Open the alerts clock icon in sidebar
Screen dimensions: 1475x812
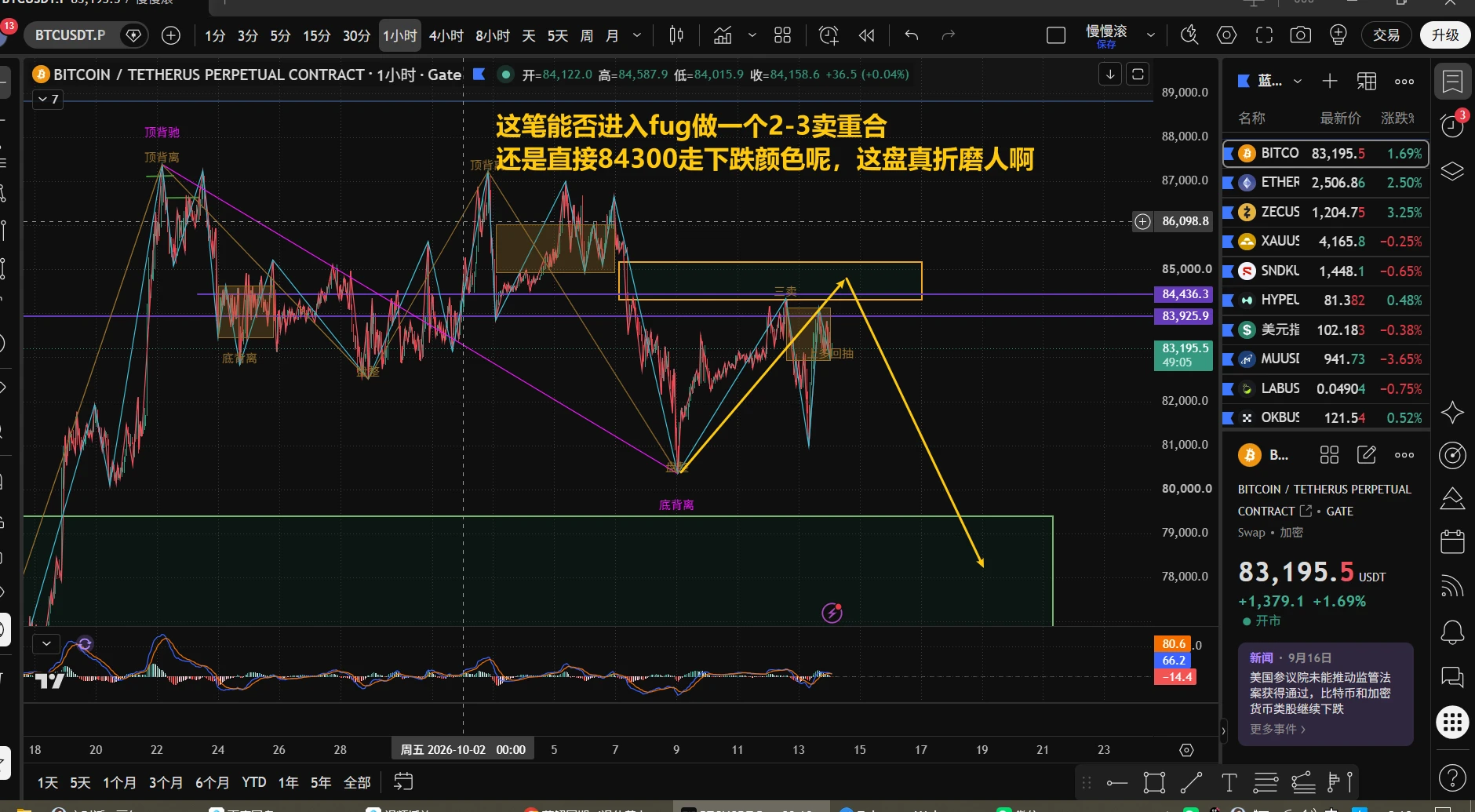click(1452, 126)
